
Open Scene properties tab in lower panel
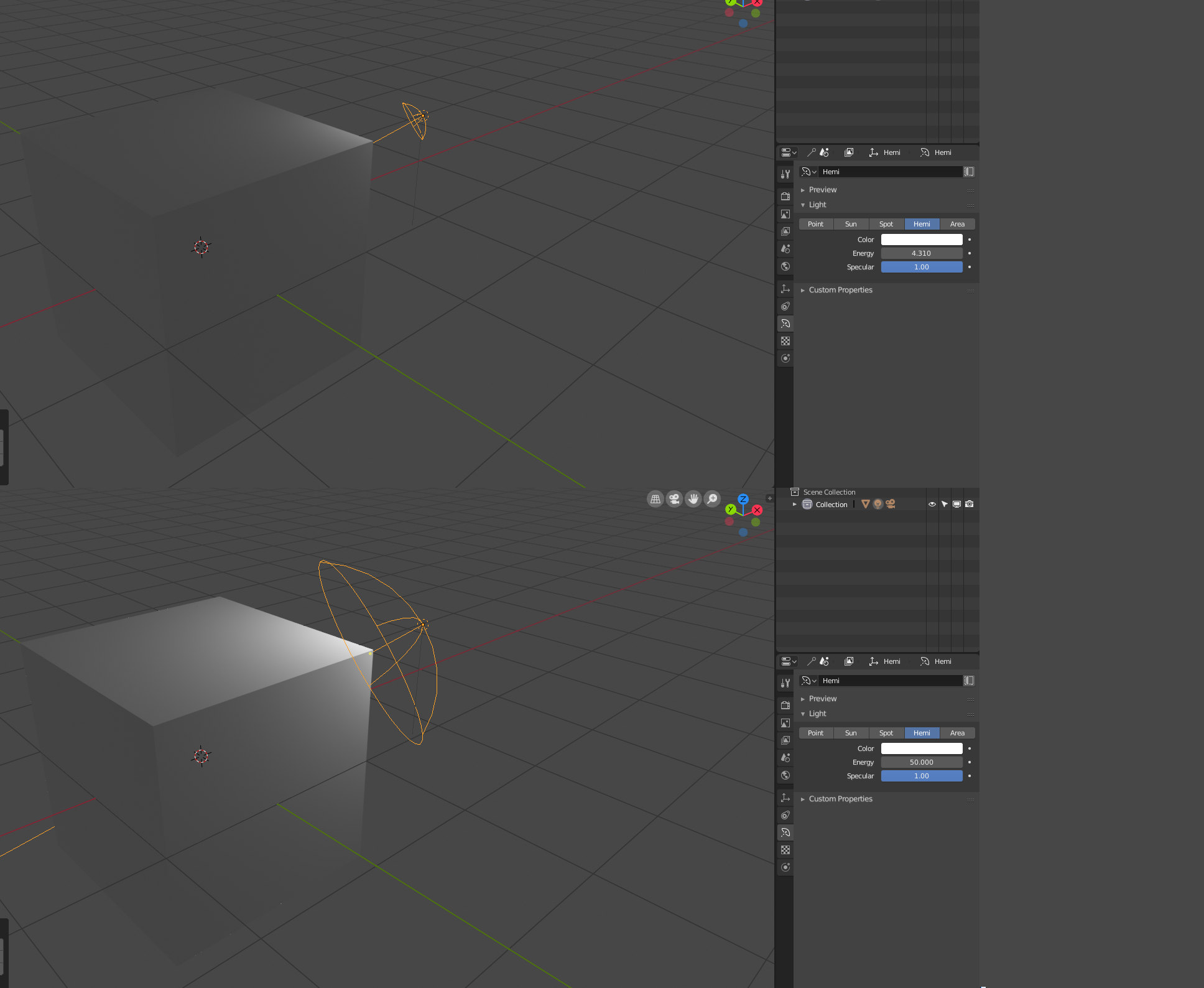[x=785, y=758]
